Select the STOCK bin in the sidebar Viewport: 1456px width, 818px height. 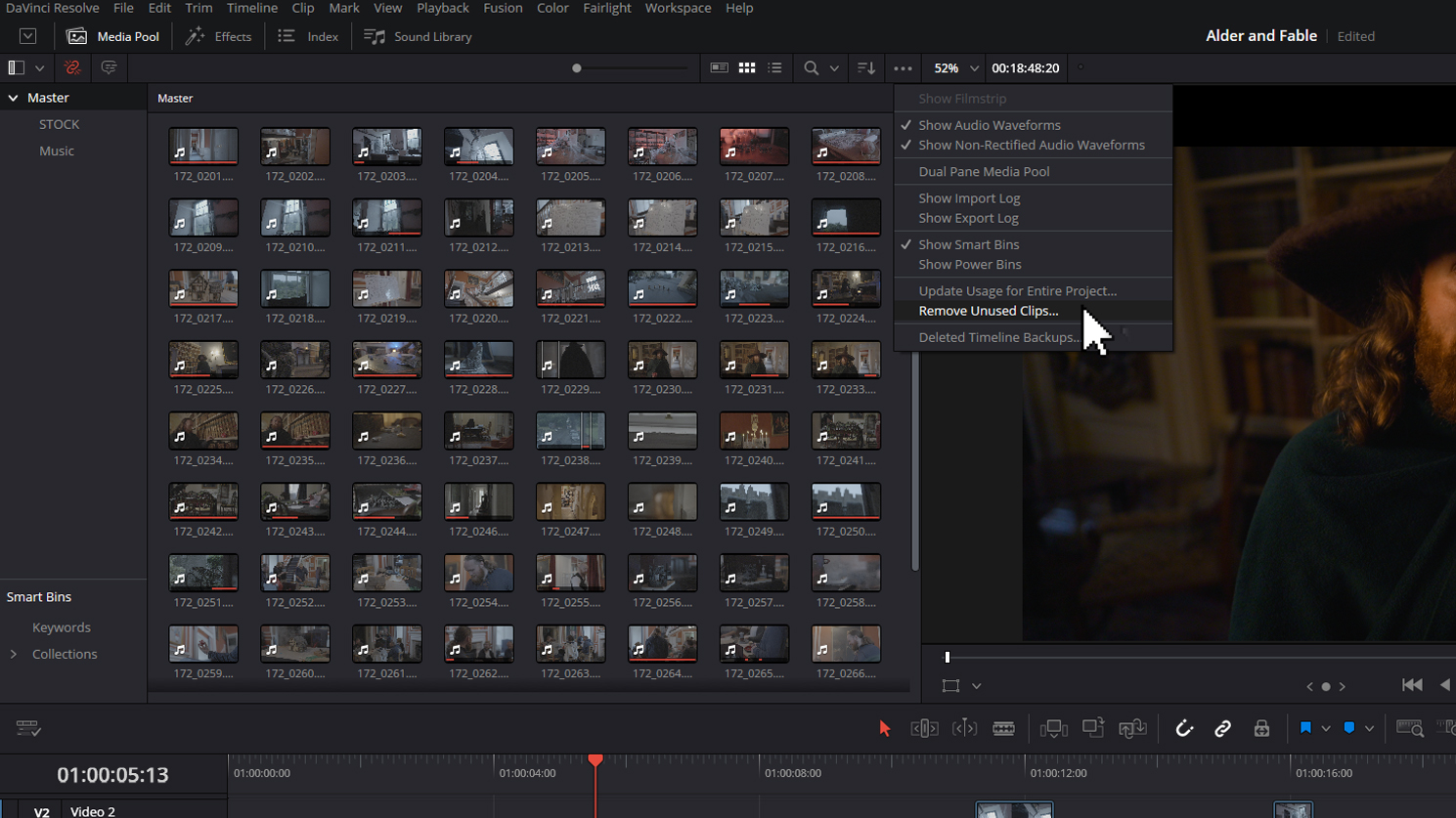click(x=59, y=124)
